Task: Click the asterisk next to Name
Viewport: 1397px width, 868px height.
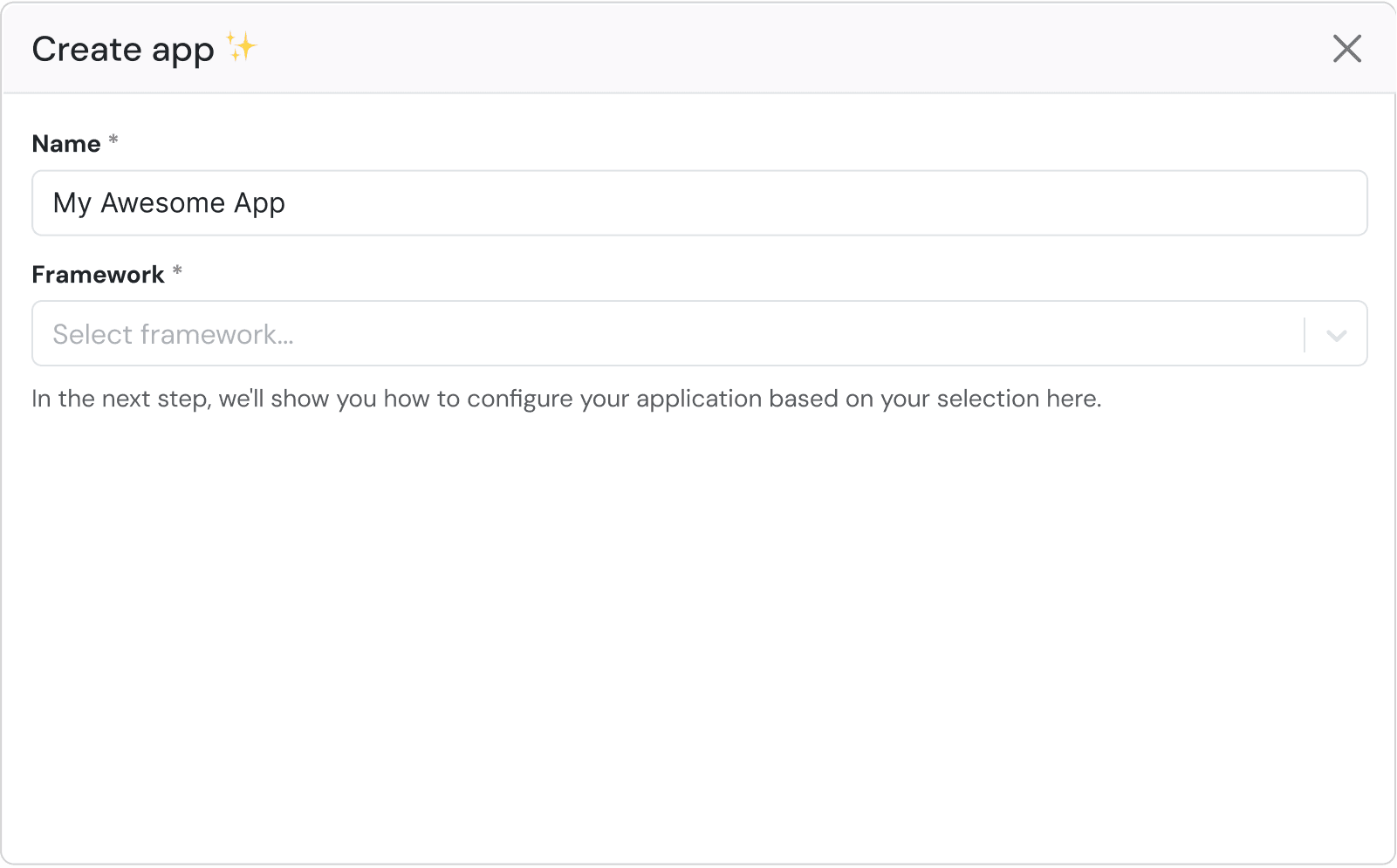Action: pyautogui.click(x=113, y=140)
